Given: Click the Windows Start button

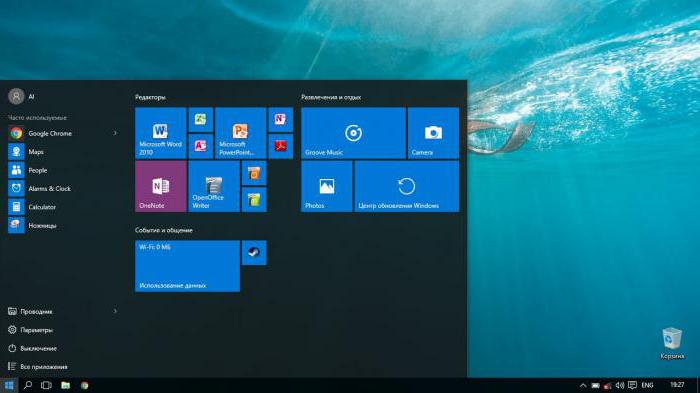Looking at the screenshot, I should point(9,385).
